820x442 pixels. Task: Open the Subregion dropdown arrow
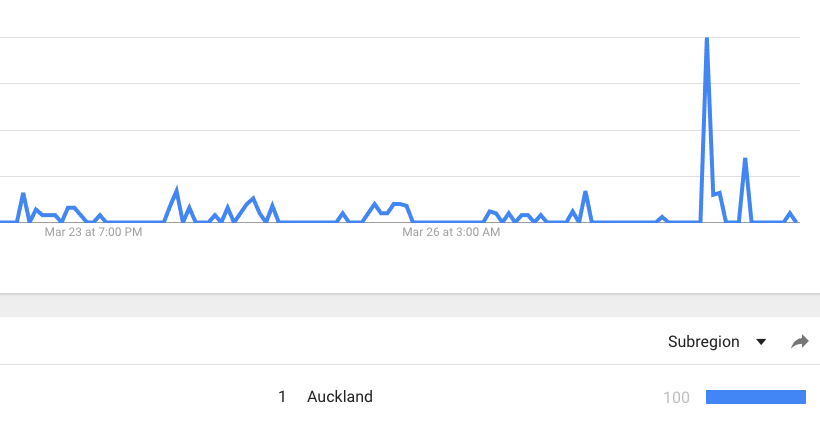(x=761, y=342)
